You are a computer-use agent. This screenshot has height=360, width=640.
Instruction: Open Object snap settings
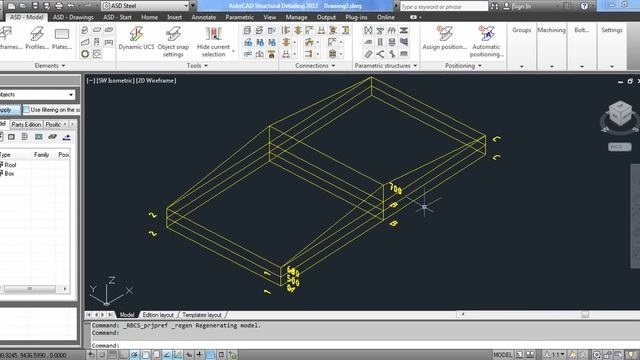pyautogui.click(x=173, y=41)
